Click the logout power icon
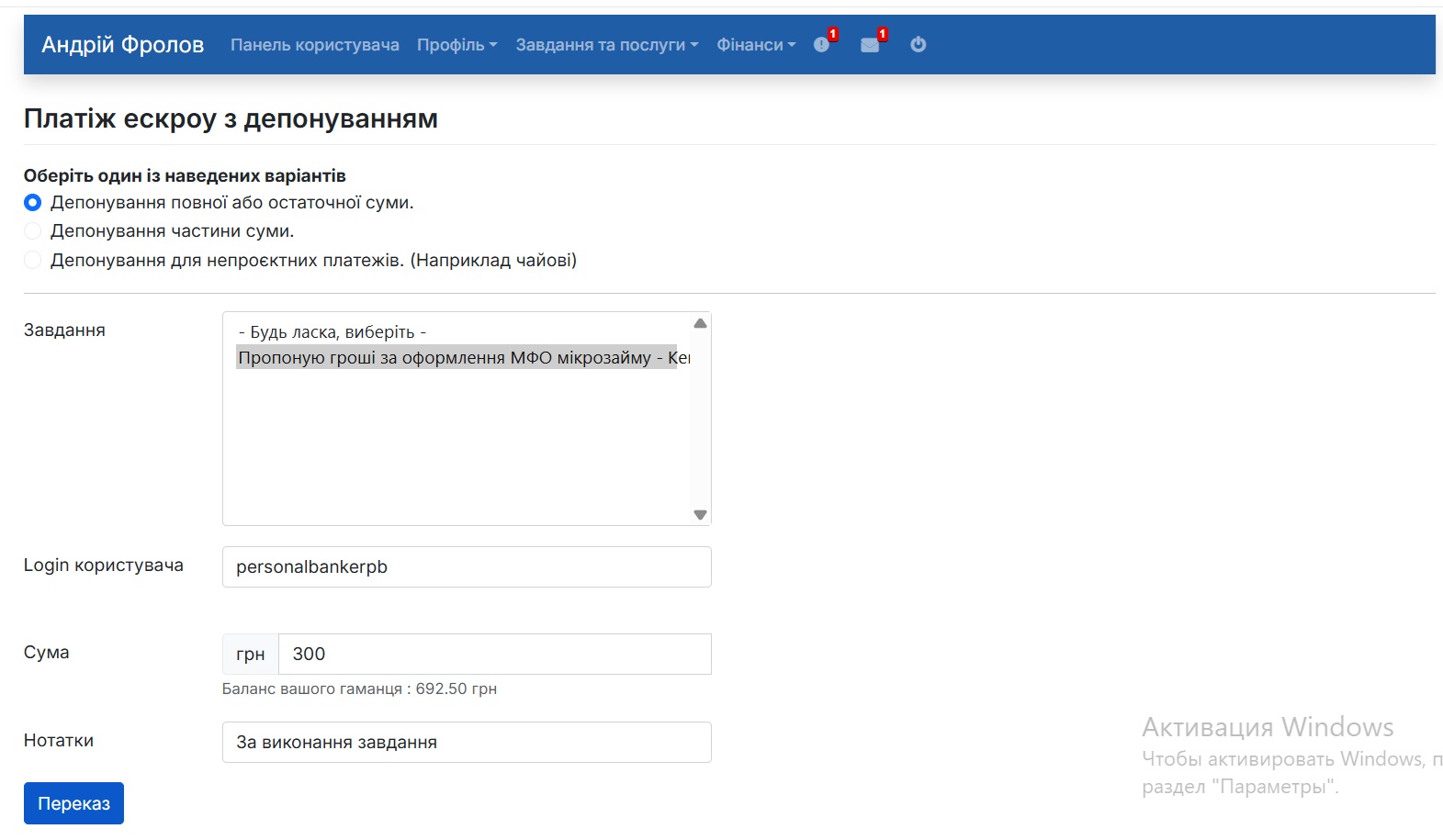 coord(918,45)
